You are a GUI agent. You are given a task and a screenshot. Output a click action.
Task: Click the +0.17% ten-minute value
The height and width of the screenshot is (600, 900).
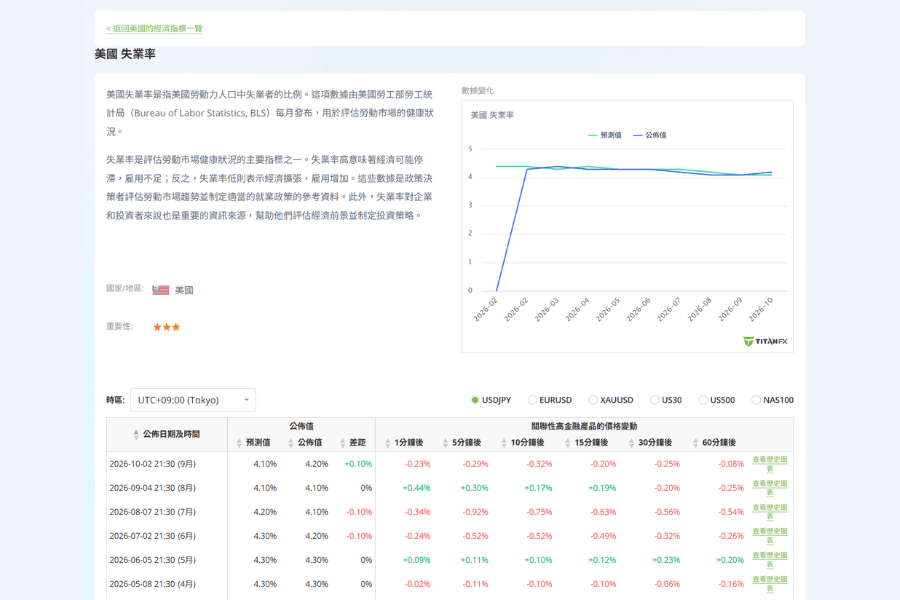(538, 488)
